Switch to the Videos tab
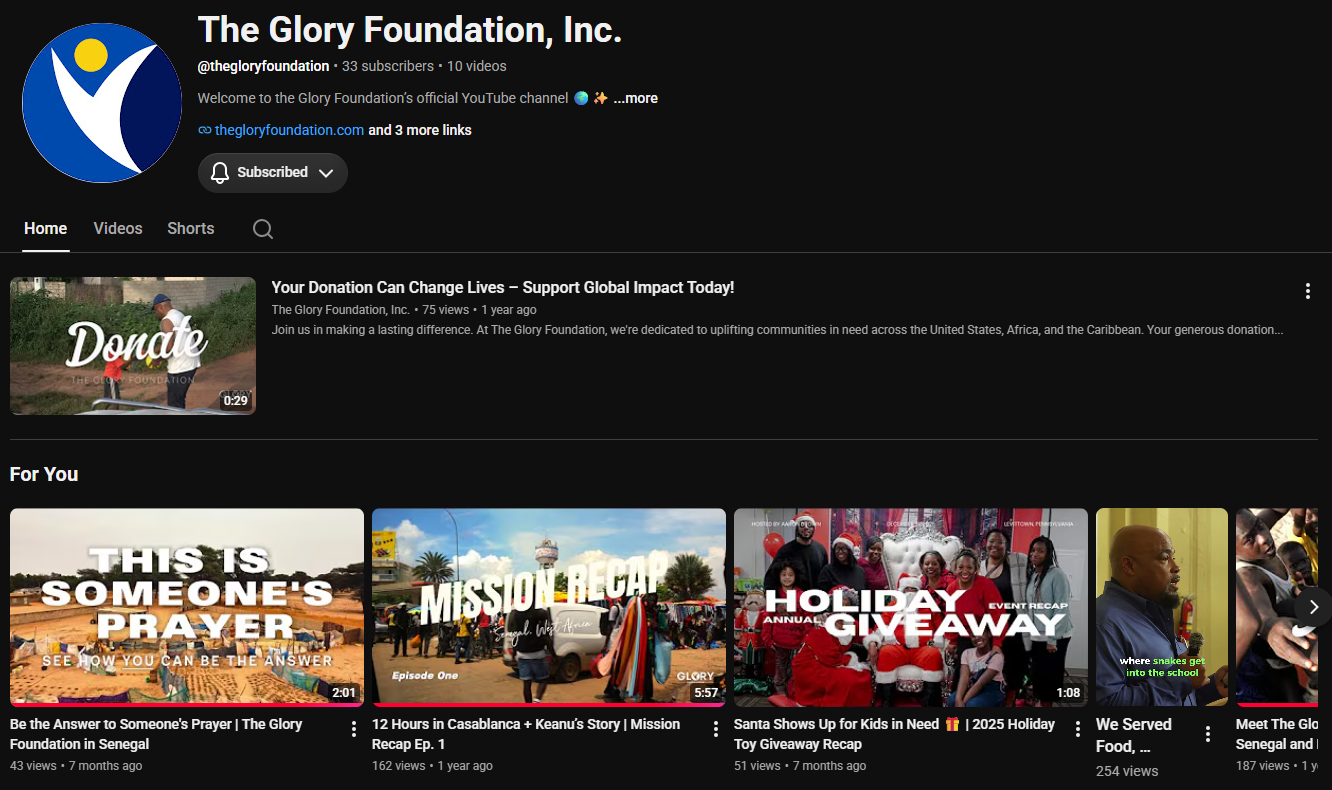The width and height of the screenshot is (1332, 790). (x=118, y=228)
